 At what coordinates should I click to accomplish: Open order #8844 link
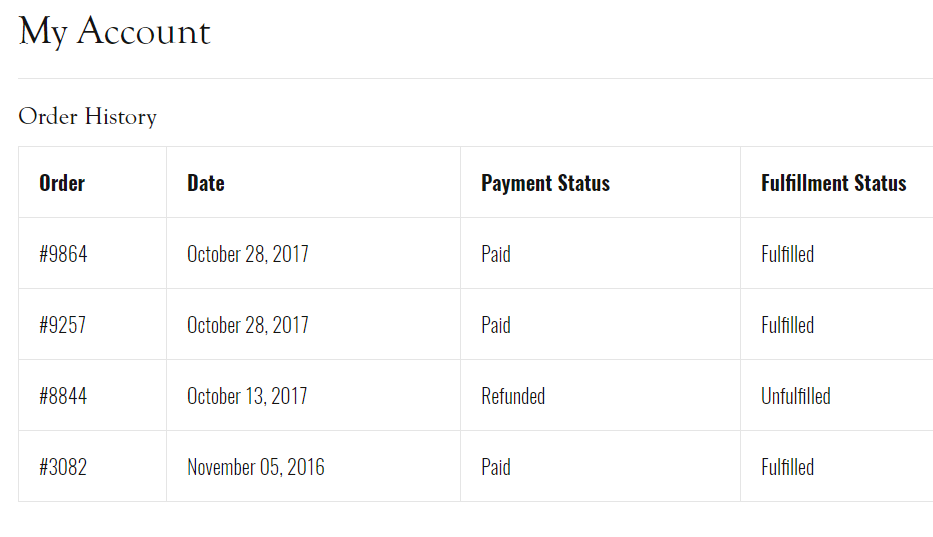63,396
